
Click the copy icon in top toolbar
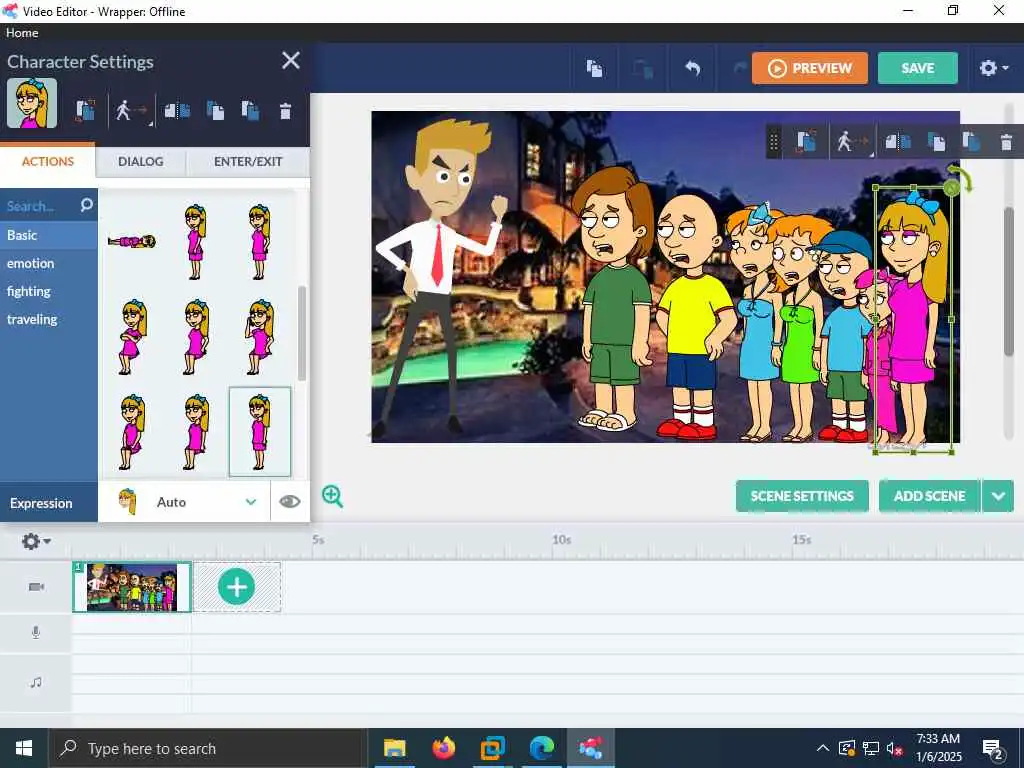tap(594, 68)
